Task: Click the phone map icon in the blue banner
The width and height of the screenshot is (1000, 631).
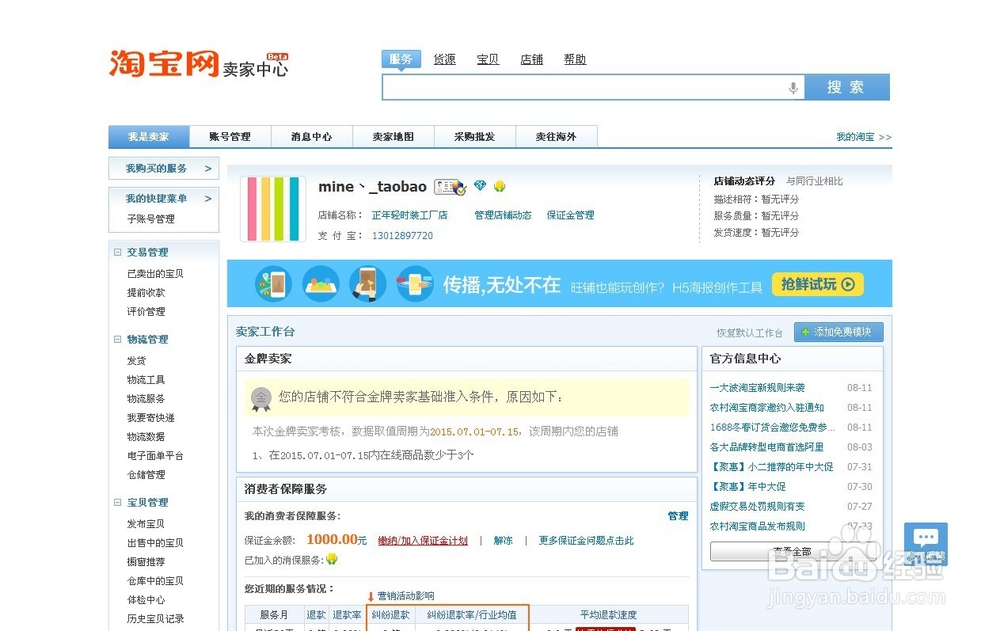Action: pyautogui.click(x=274, y=284)
